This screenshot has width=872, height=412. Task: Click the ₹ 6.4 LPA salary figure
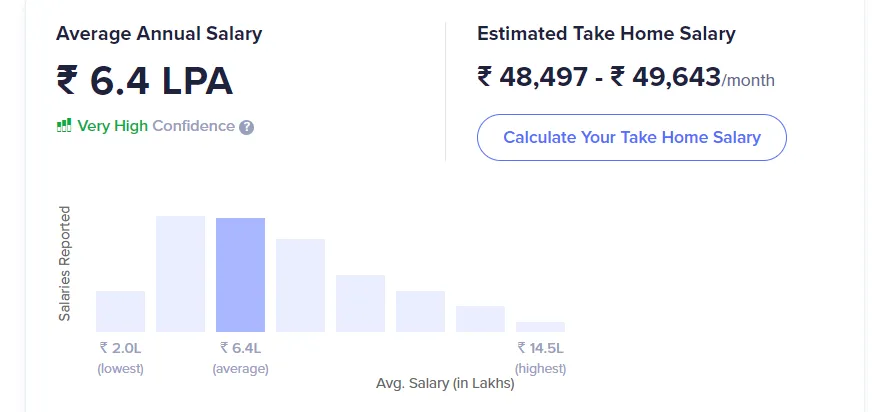click(x=145, y=82)
